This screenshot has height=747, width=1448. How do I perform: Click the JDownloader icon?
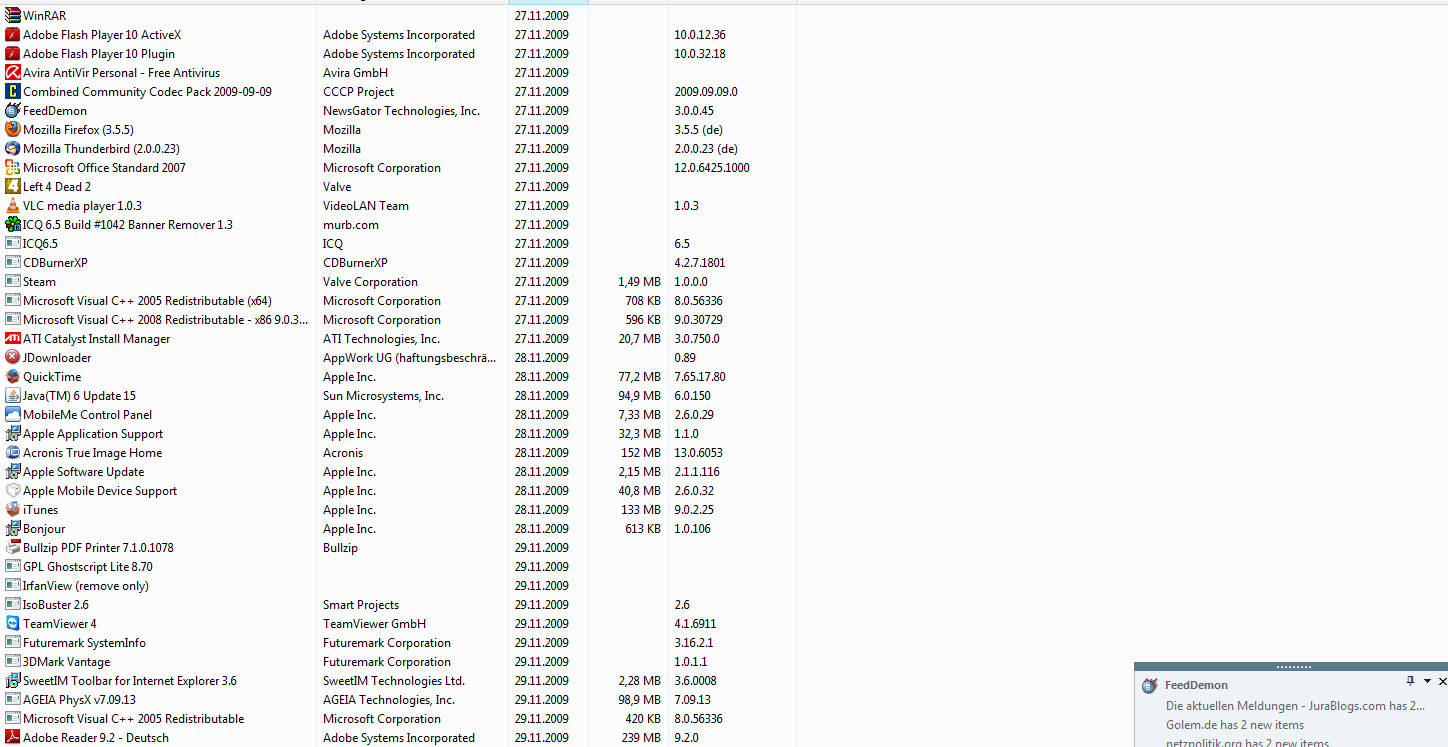pyautogui.click(x=12, y=358)
